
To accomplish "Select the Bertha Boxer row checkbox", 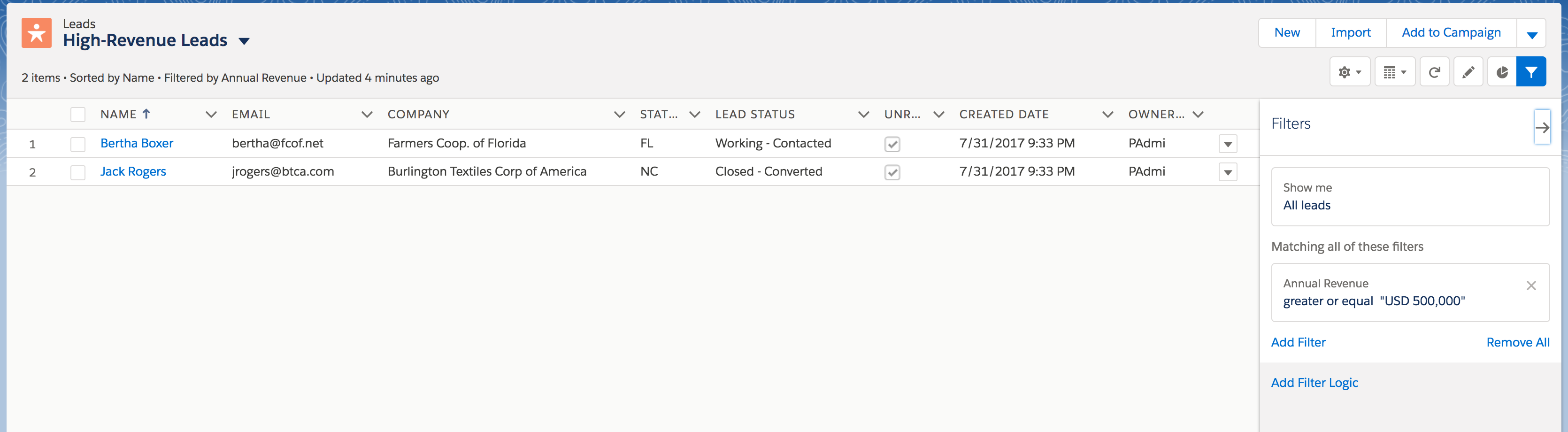I will pyautogui.click(x=78, y=144).
